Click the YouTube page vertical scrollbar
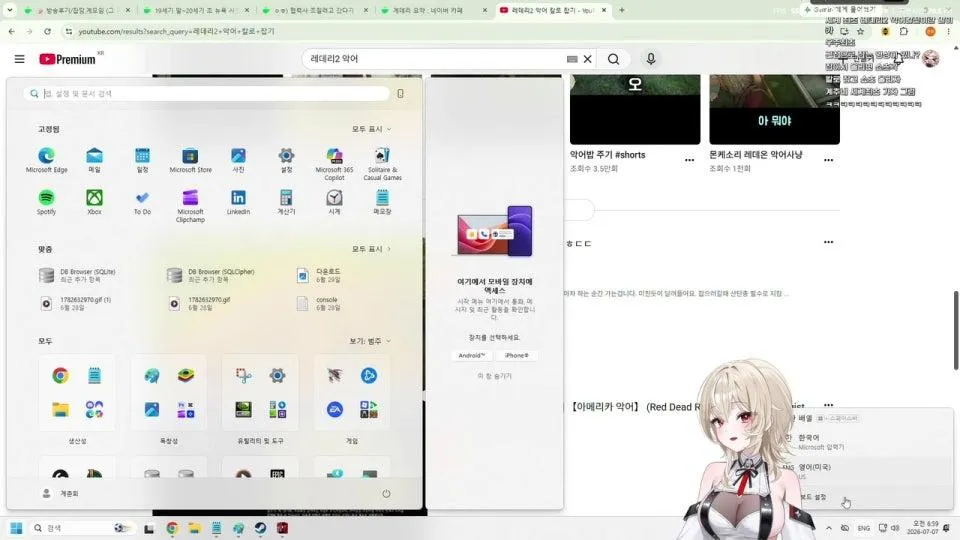 coord(956,331)
